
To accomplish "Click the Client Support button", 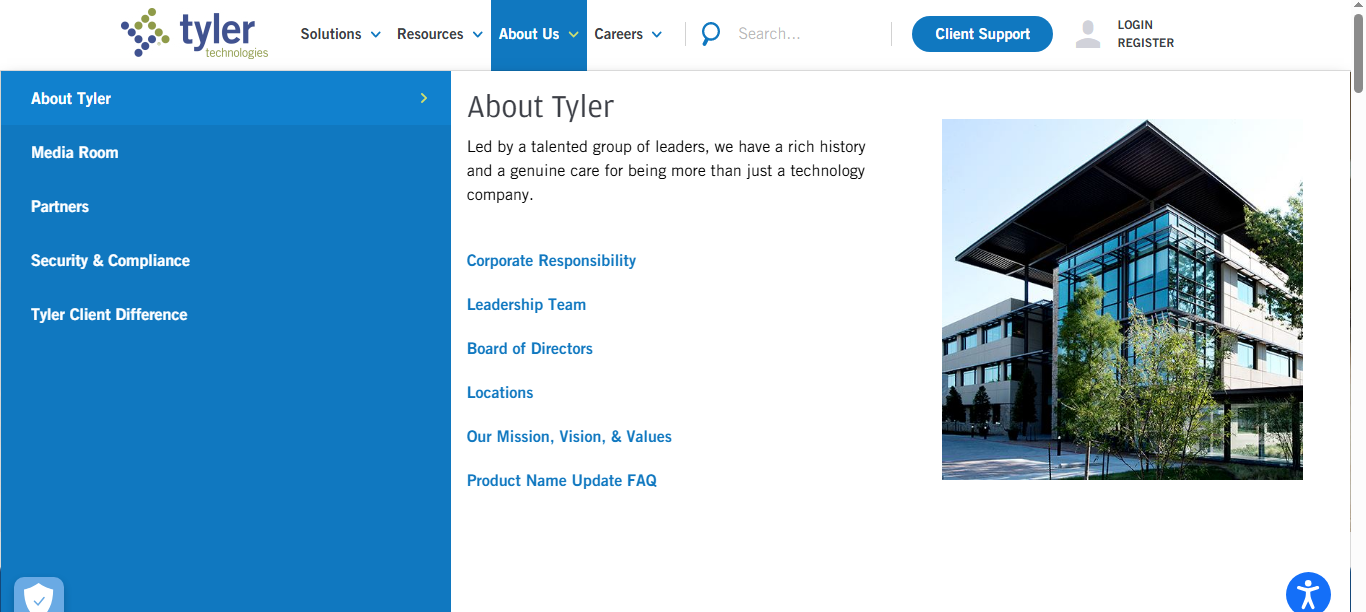I will tap(981, 33).
